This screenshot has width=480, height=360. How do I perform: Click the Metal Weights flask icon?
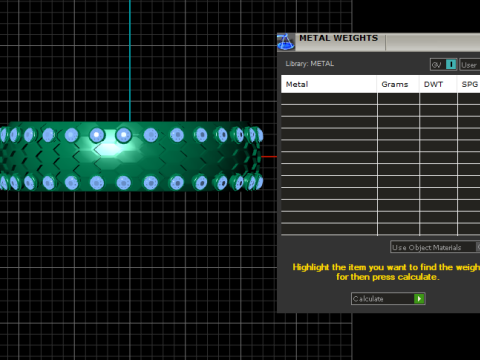point(286,42)
